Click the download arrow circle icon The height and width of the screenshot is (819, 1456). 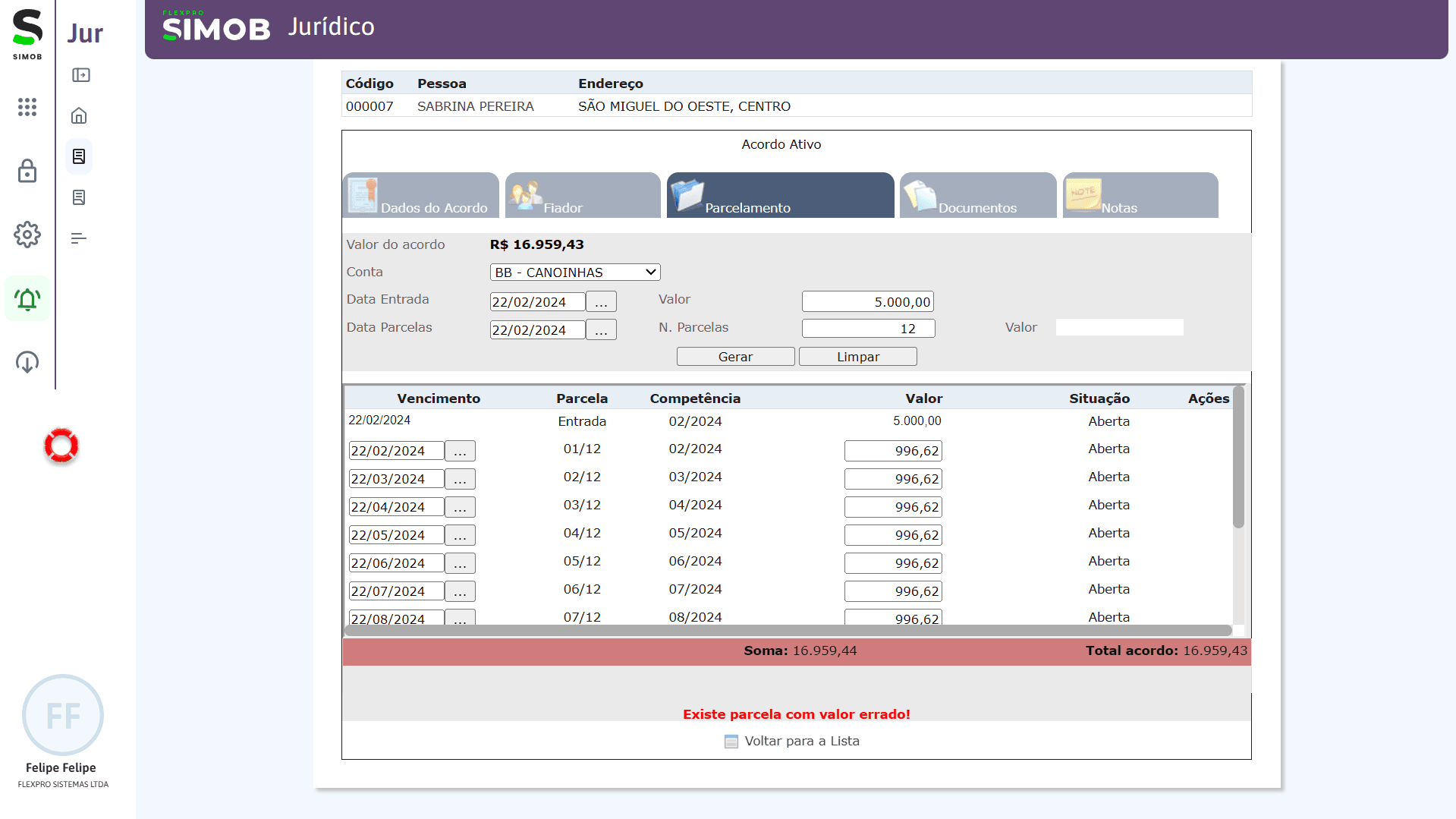(27, 362)
